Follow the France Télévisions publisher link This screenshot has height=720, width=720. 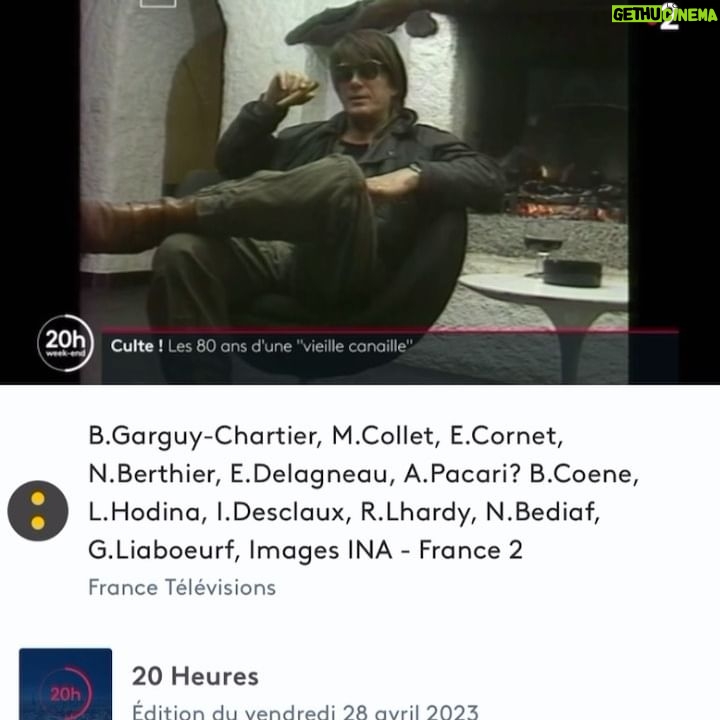(182, 587)
